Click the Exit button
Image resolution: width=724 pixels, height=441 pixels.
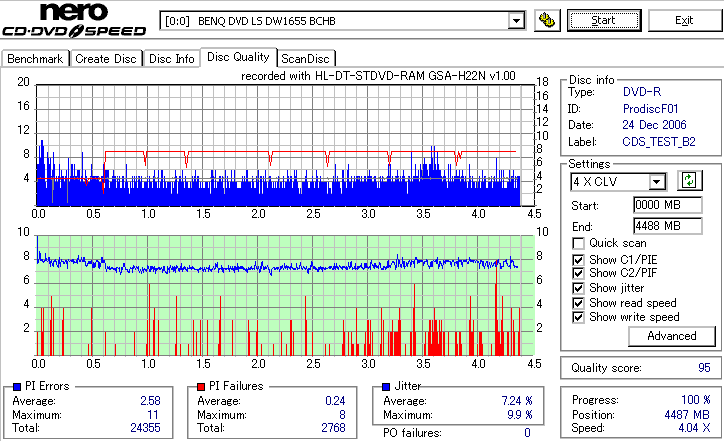click(x=684, y=20)
